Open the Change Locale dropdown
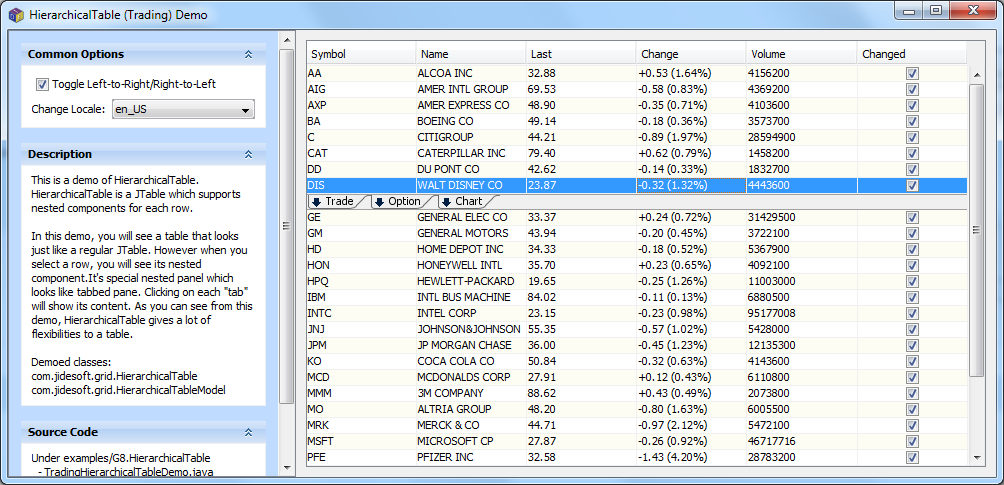Screen dimensions: 1004x485 [183, 110]
